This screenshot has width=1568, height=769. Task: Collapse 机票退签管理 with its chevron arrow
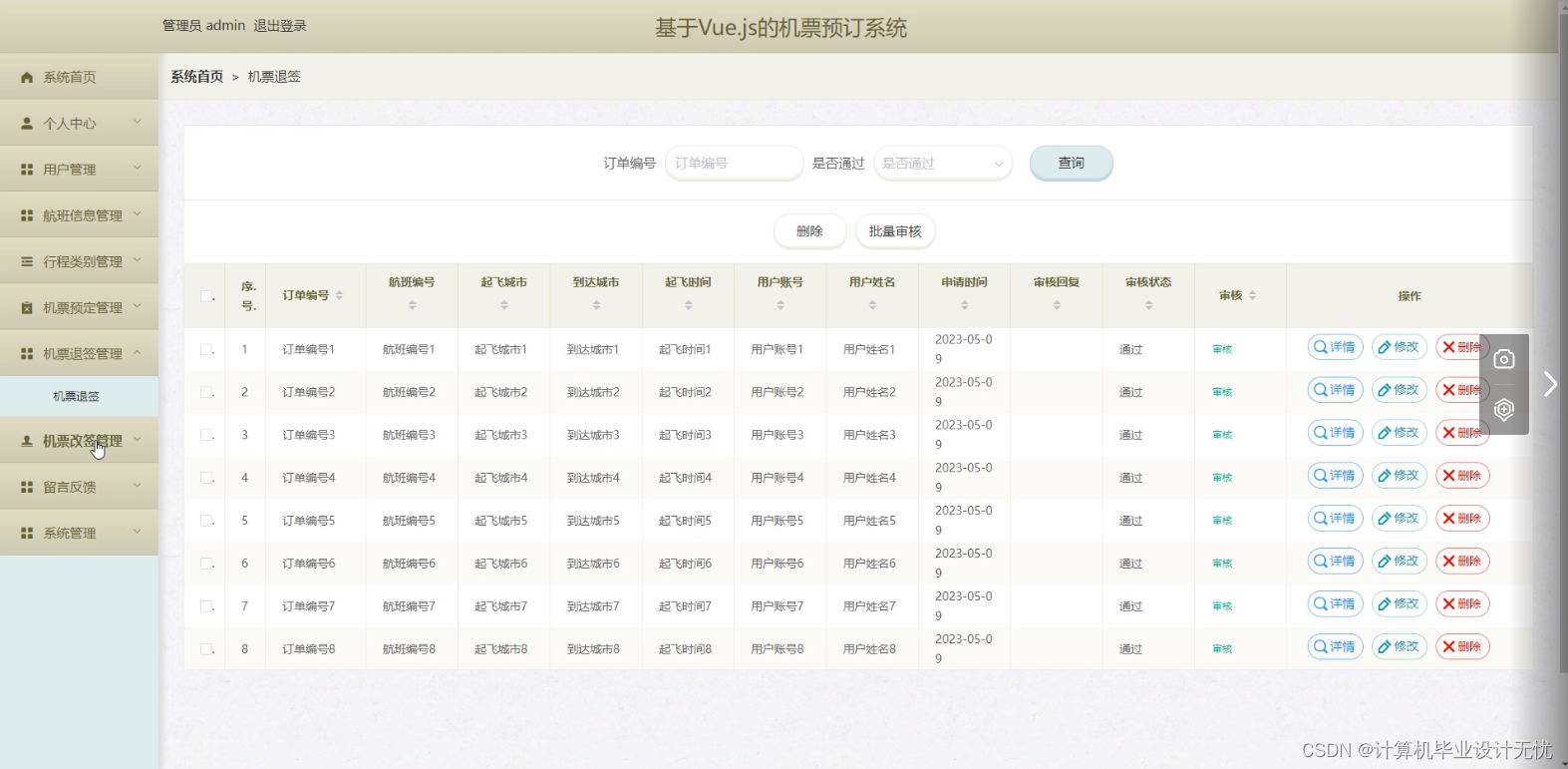tap(138, 352)
